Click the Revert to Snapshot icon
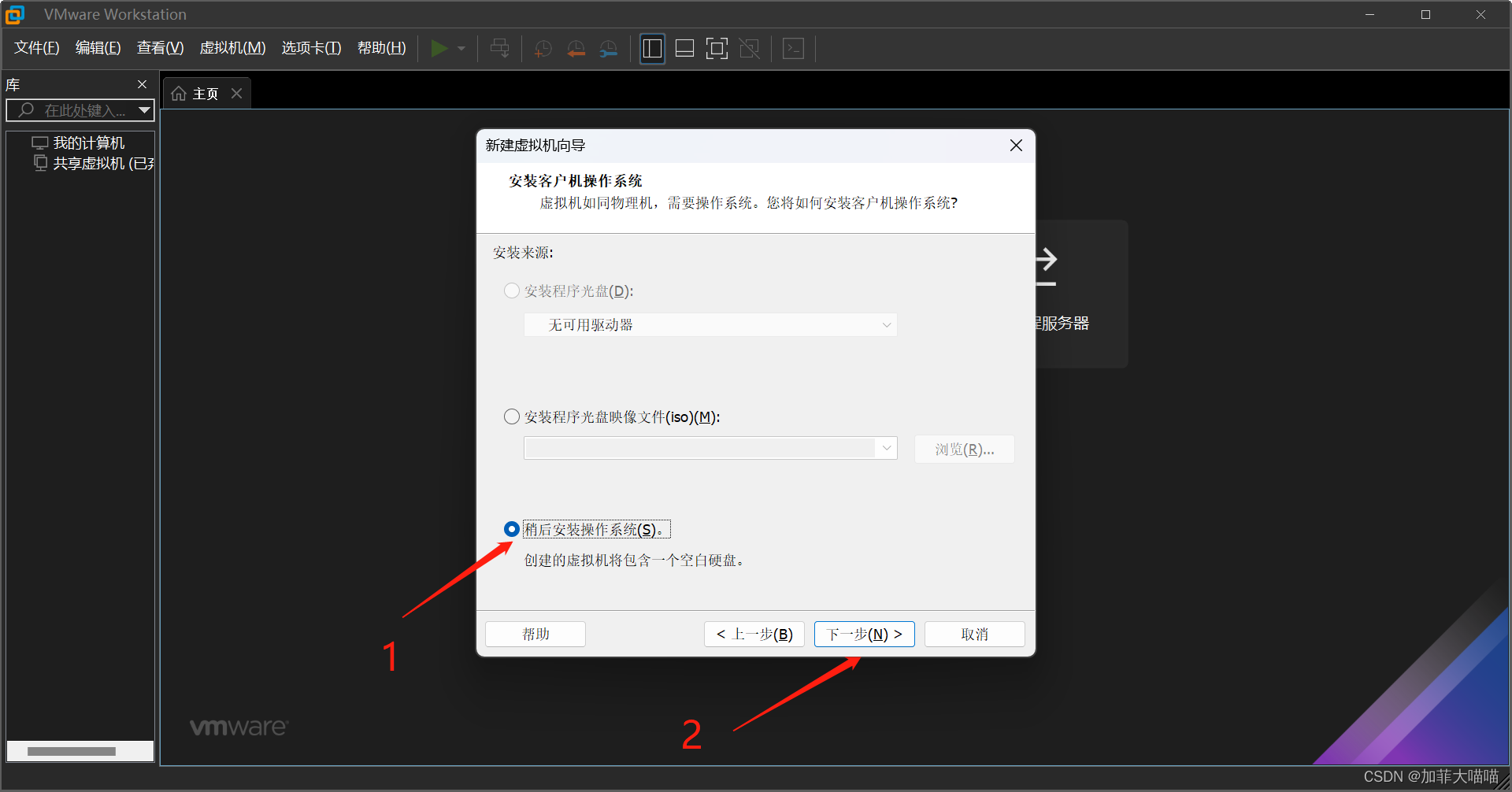1512x792 pixels. pyautogui.click(x=576, y=49)
